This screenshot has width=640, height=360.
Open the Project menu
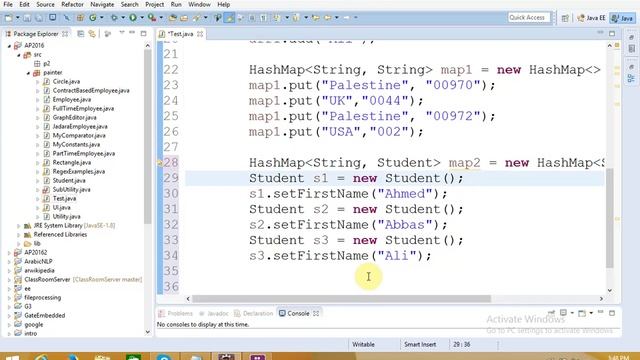coord(155,4)
